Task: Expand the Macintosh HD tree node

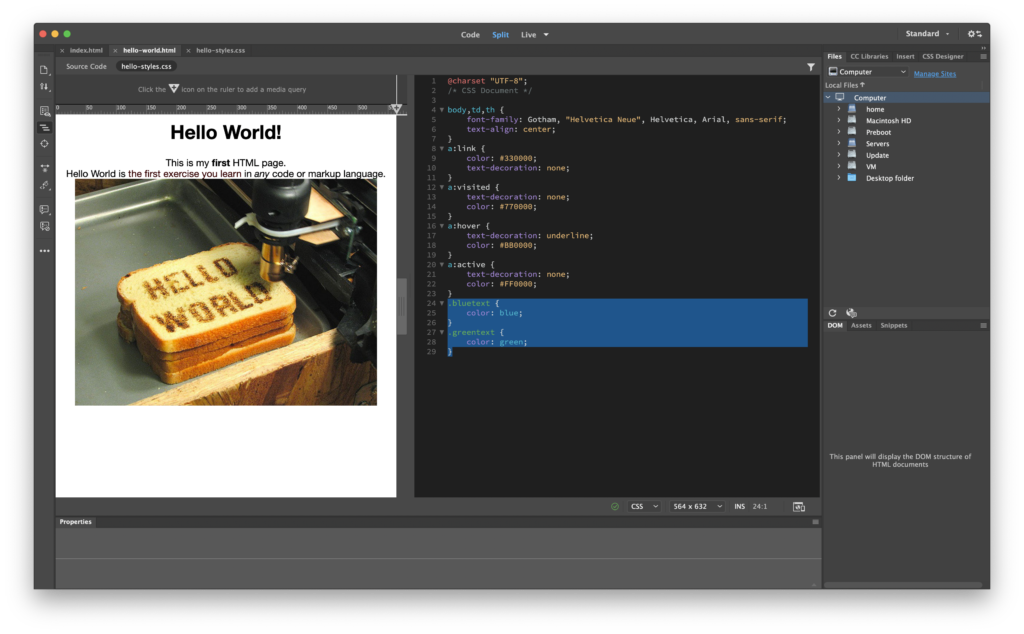Action: 839,121
